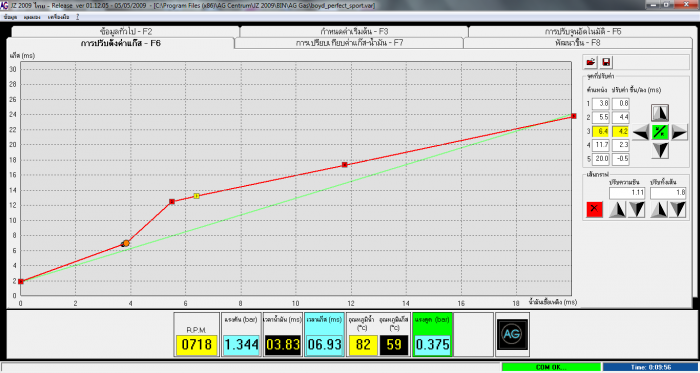This screenshot has width=700, height=373.
Task: Decrease the slope value below 1.11
Action: (x=637, y=209)
